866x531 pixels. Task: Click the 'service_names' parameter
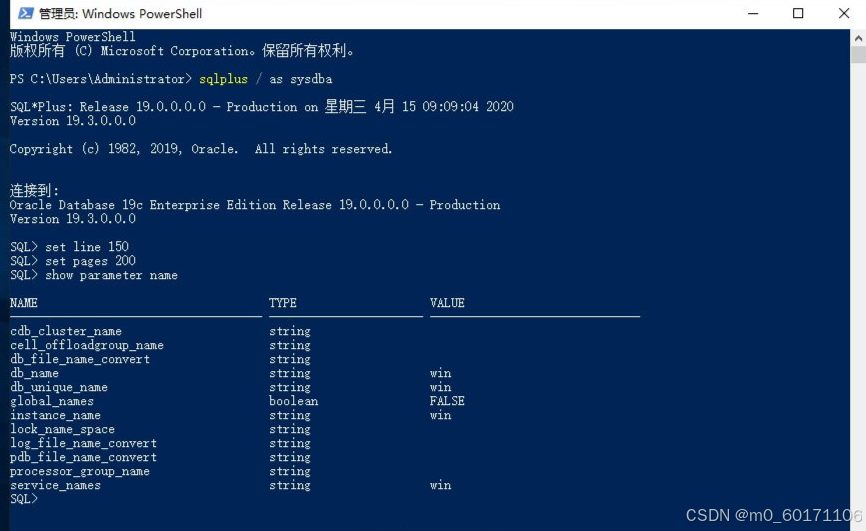[55, 485]
